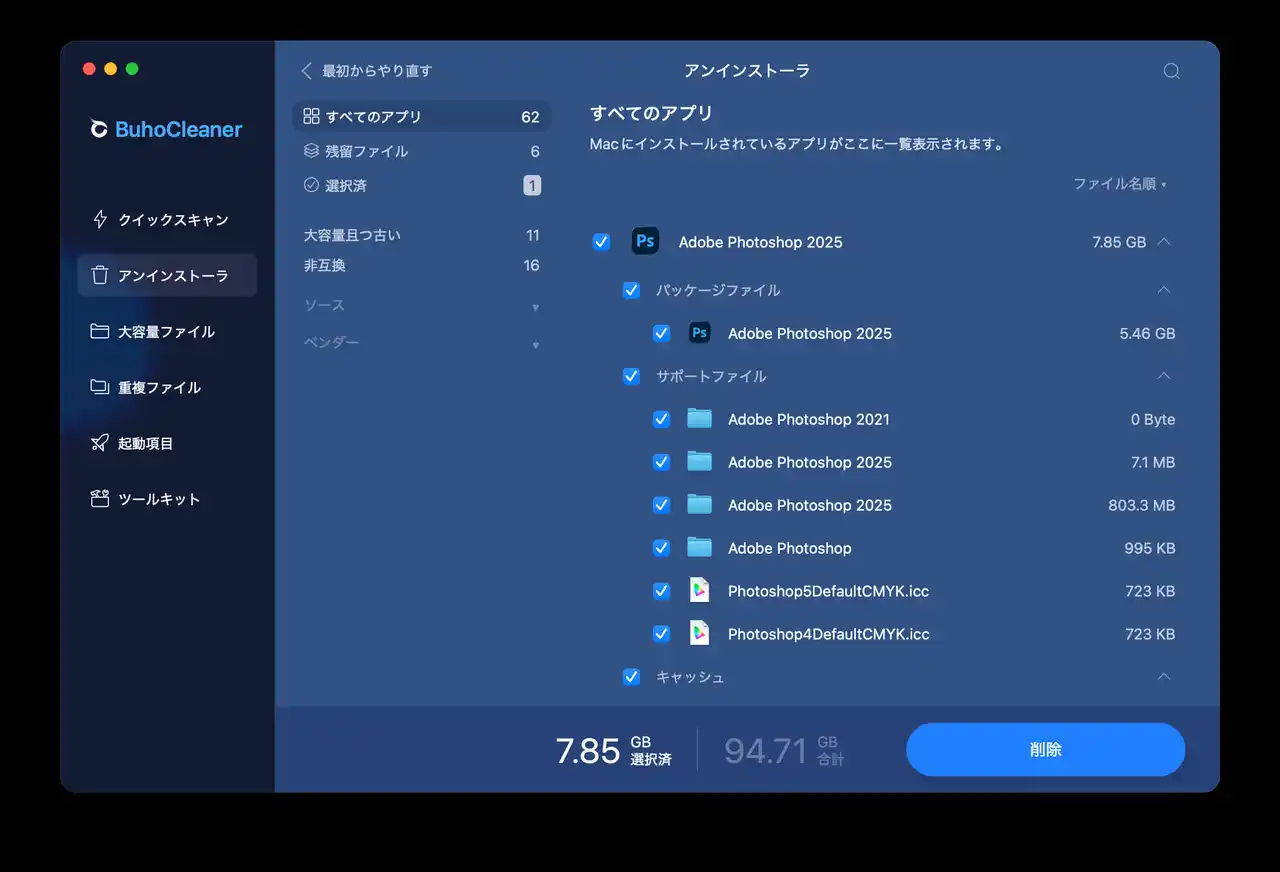Viewport: 1280px width, 872px height.
Task: Collapse the サポートファイル section chevron
Action: tap(1163, 376)
